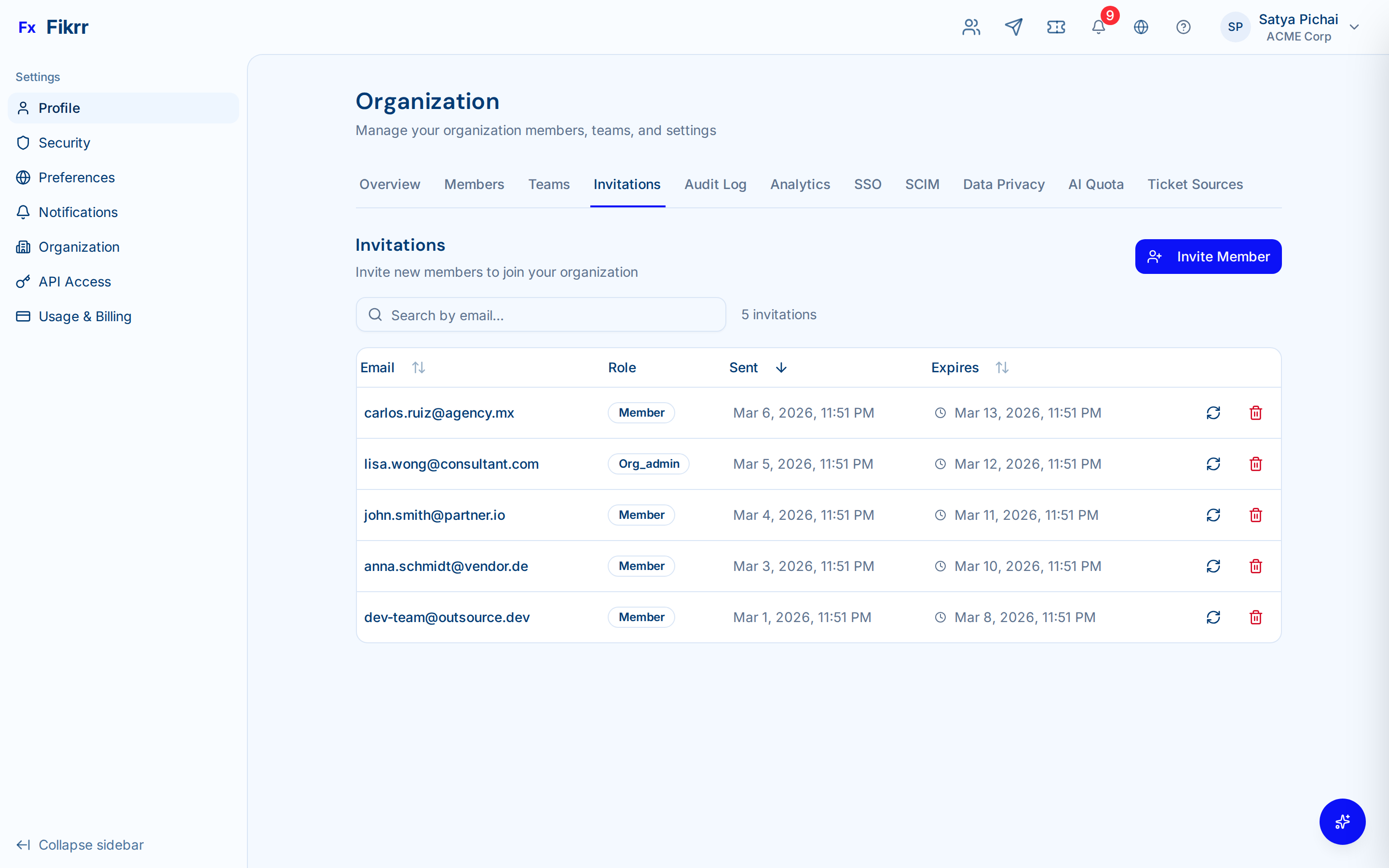
Task: Resend invitation to carlos.ruiz@agency.mx
Action: [x=1213, y=413]
